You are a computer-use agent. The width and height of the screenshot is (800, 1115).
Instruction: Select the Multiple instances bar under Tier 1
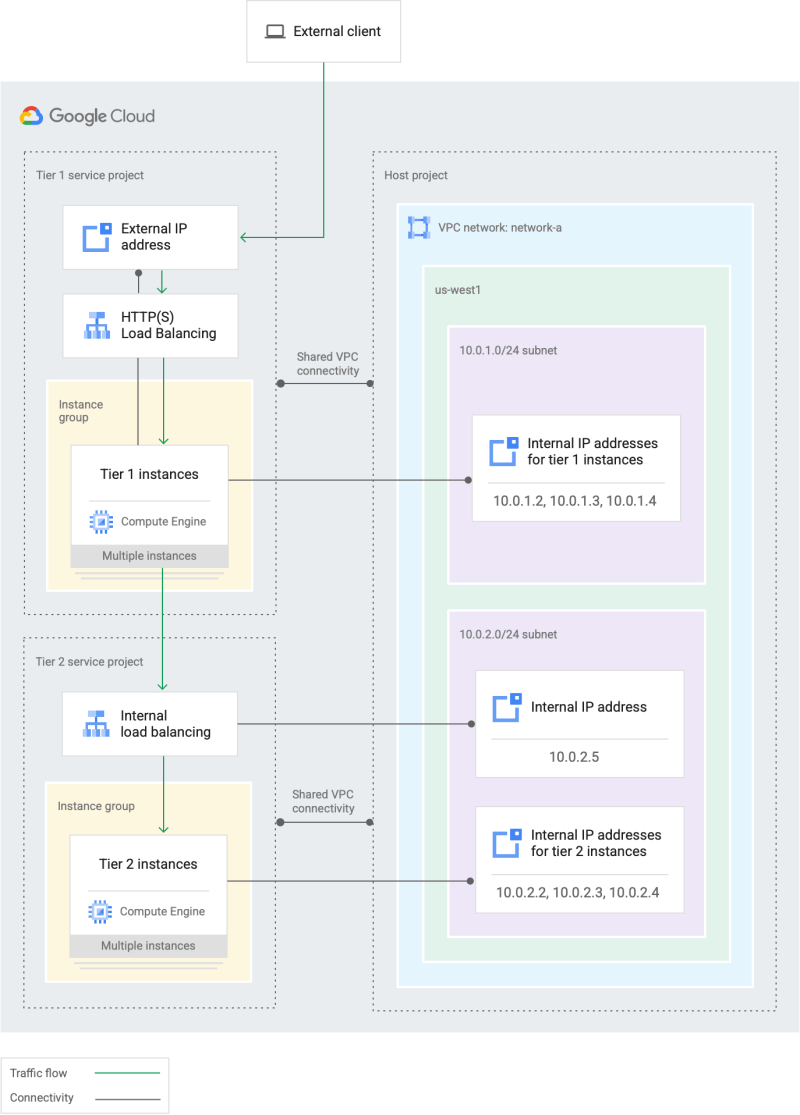click(149, 555)
